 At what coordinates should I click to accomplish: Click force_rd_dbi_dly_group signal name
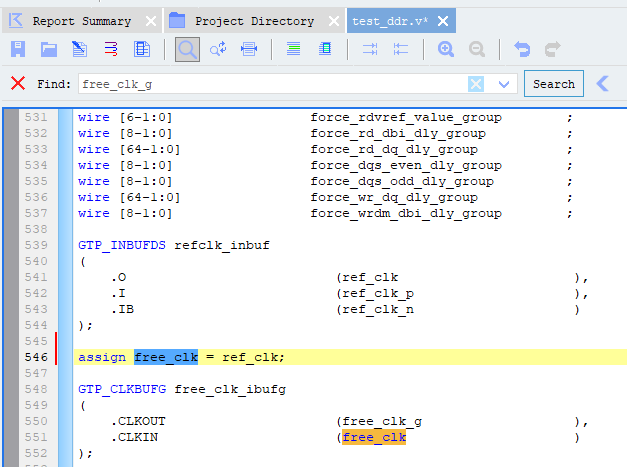[x=398, y=133]
